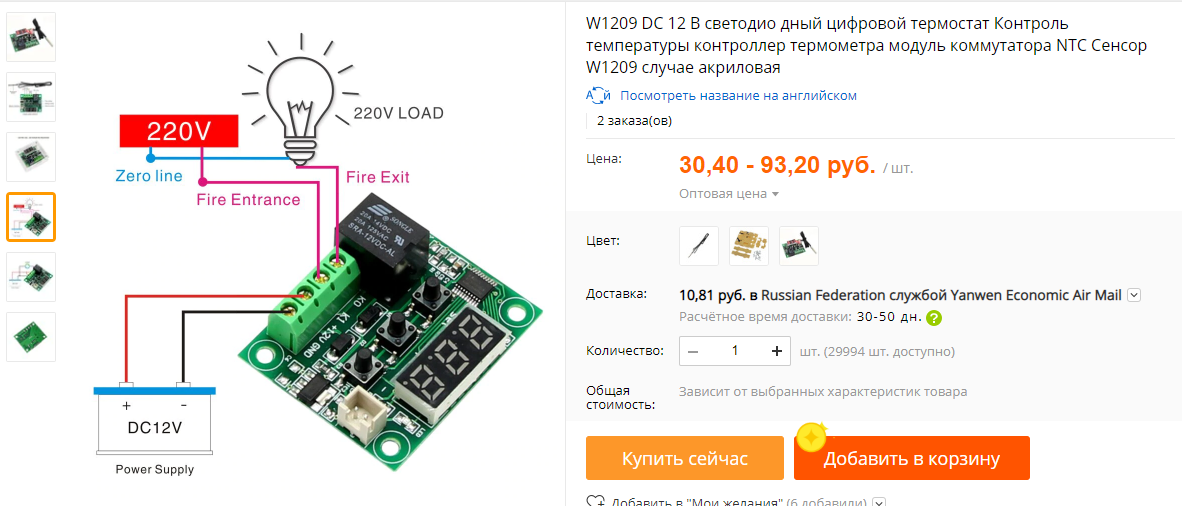Image resolution: width=1182 pixels, height=506 pixels.
Task: Click the translate icon beside English title link
Action: click(x=598, y=96)
